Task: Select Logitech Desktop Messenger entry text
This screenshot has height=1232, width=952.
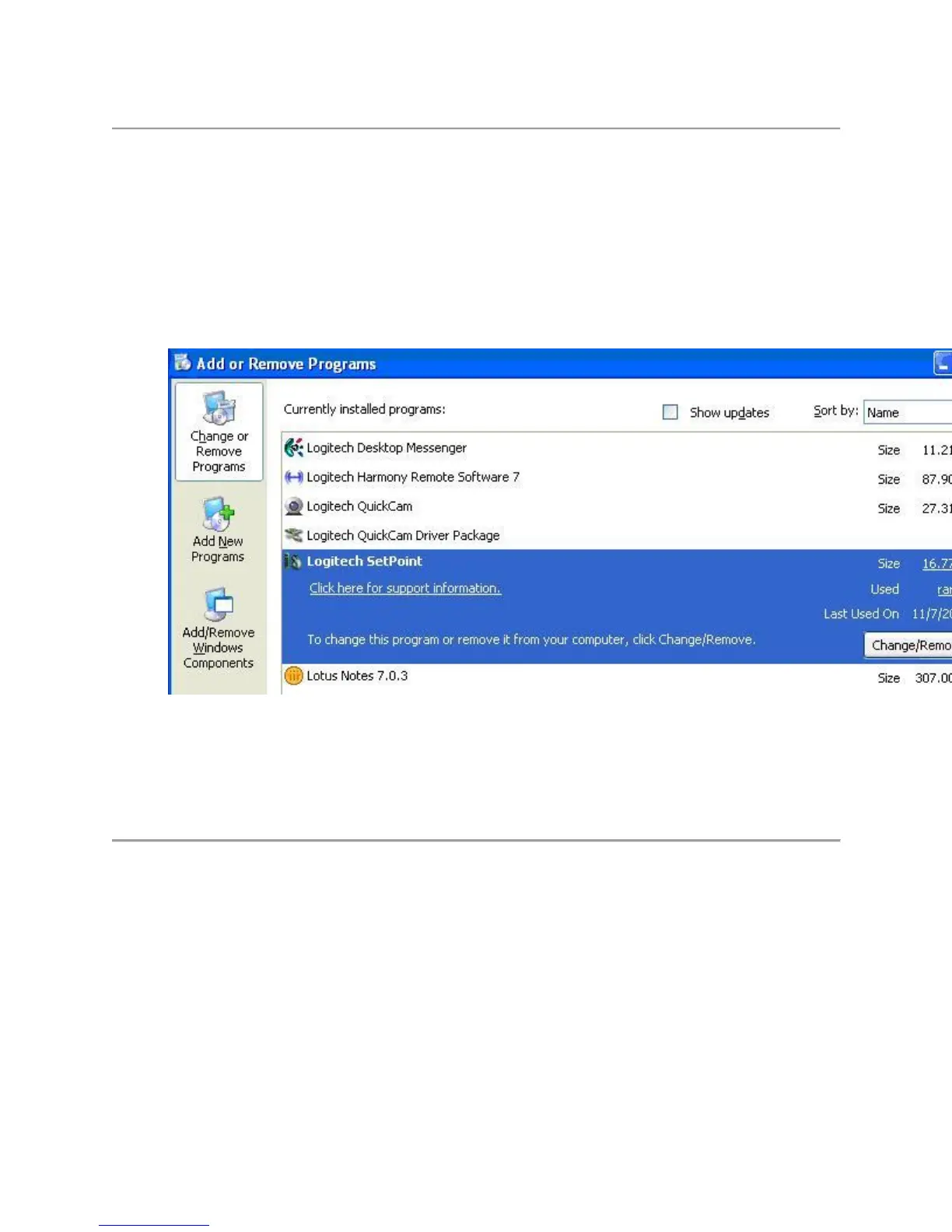Action: point(387,448)
